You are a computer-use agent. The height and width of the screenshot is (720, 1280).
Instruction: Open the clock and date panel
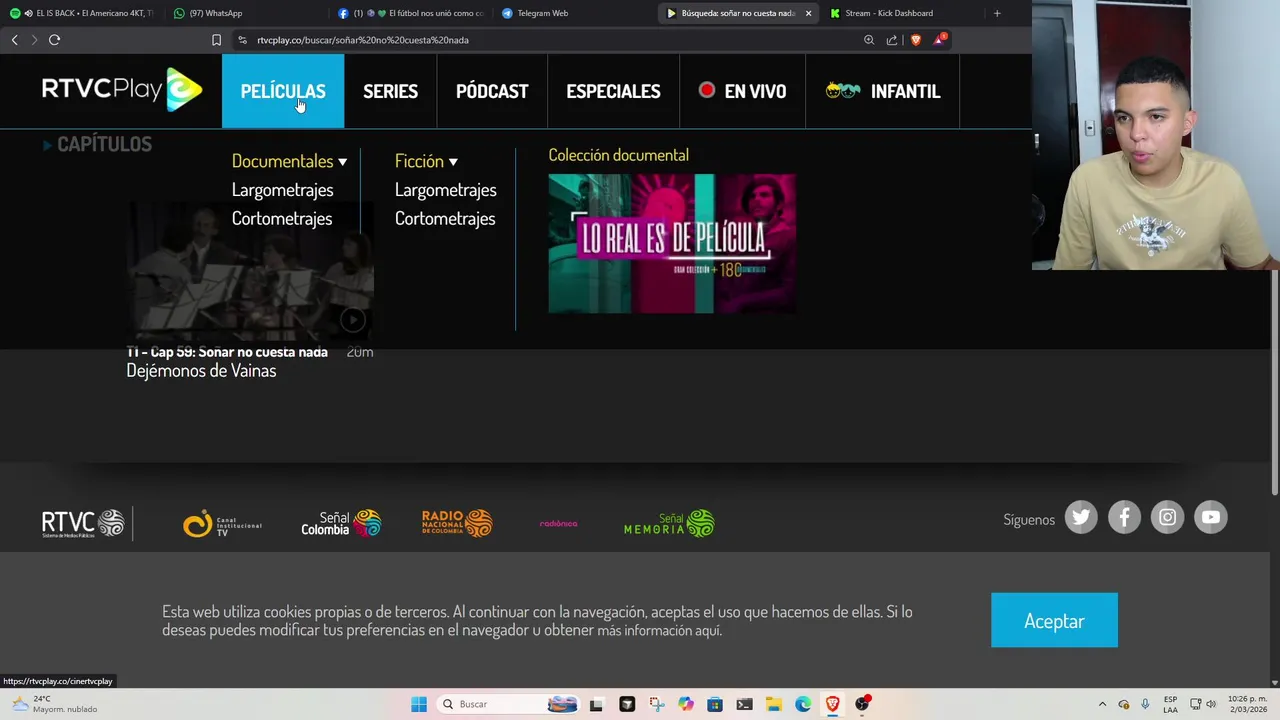coord(1246,704)
